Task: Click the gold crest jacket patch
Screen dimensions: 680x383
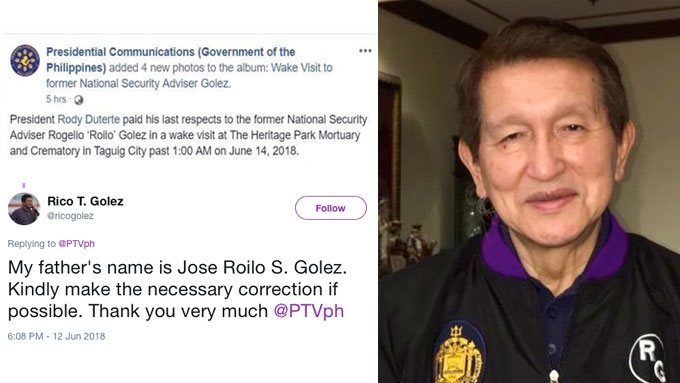Action: 460,352
